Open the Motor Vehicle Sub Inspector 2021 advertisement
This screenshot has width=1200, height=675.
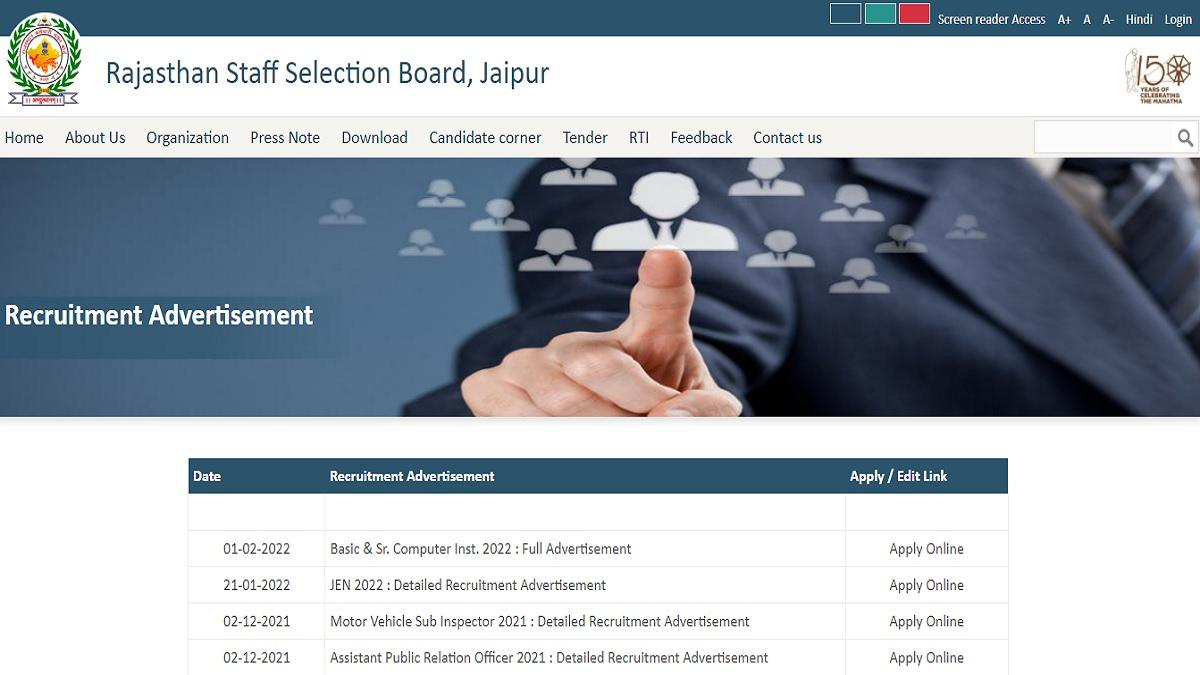pos(540,621)
